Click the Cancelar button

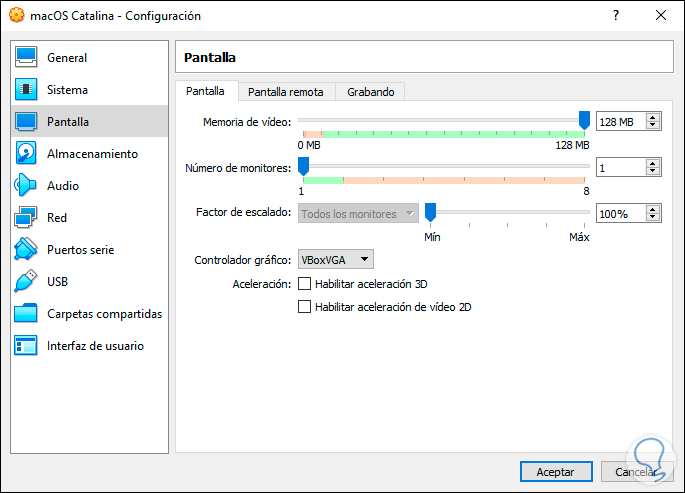637,472
